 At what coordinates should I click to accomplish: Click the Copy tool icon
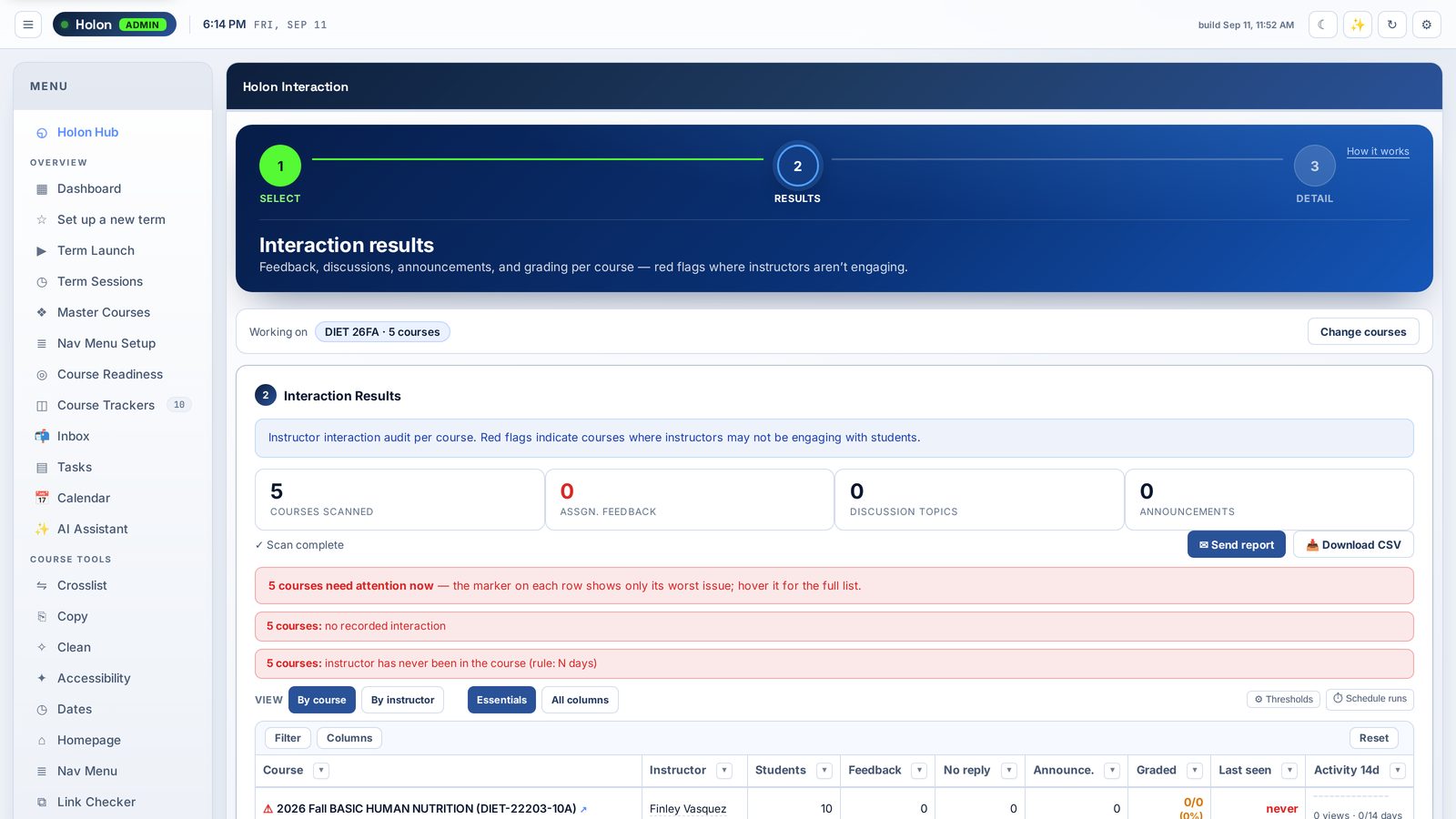[x=42, y=617]
